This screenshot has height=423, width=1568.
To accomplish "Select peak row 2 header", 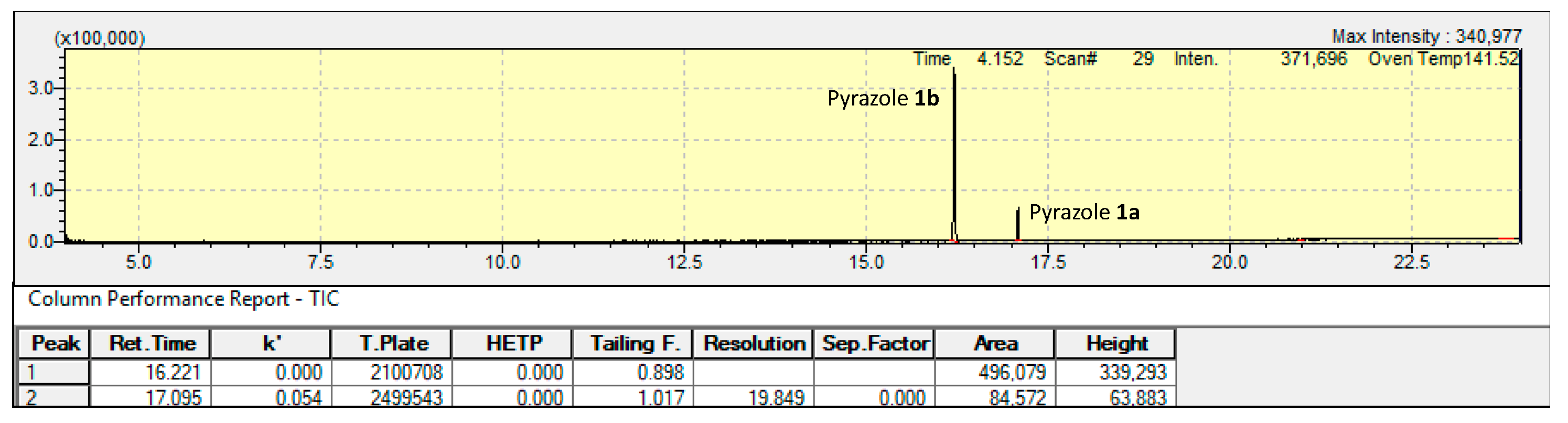I will point(54,397).
